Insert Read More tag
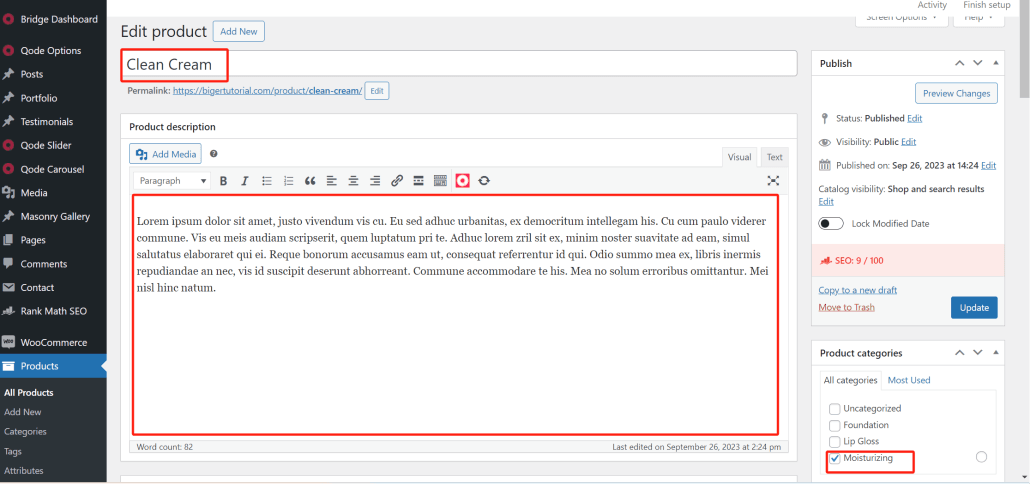Viewport: 1030px width, 484px height. coord(418,181)
